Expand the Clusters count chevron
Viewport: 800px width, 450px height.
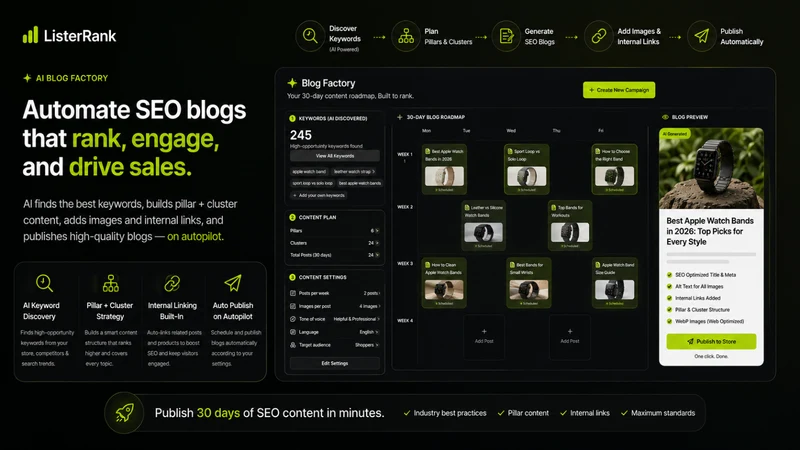point(377,243)
